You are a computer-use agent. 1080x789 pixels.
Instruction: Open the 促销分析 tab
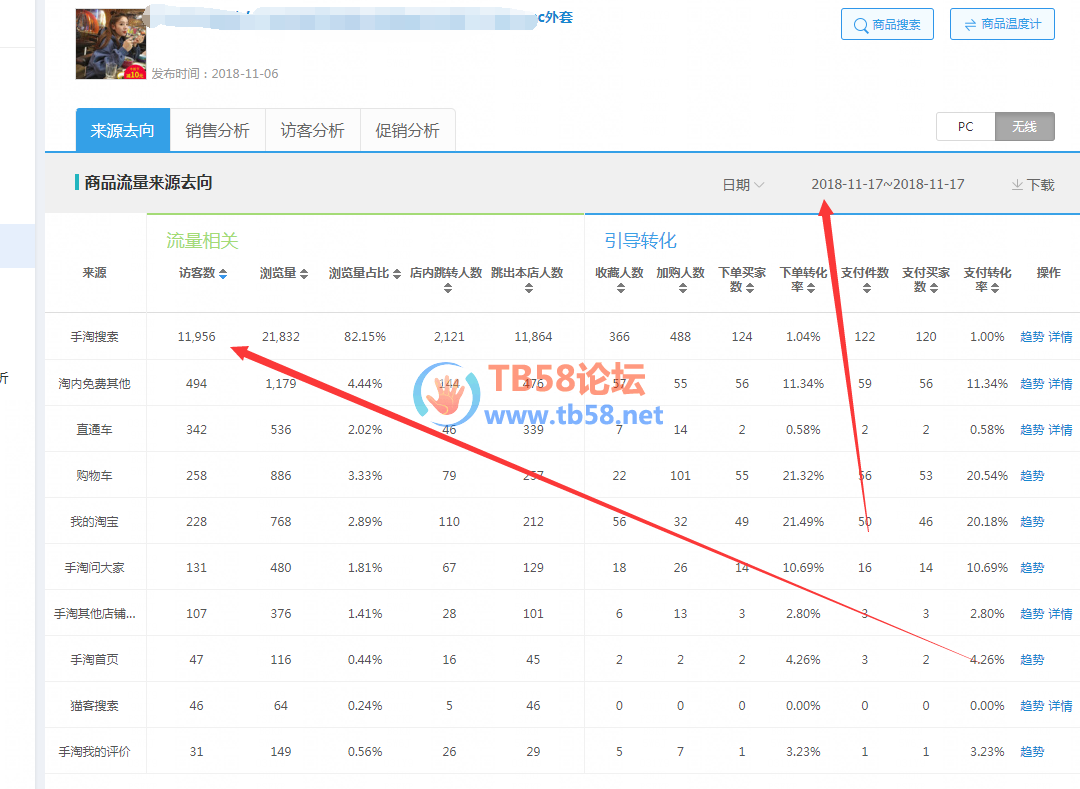tap(408, 130)
